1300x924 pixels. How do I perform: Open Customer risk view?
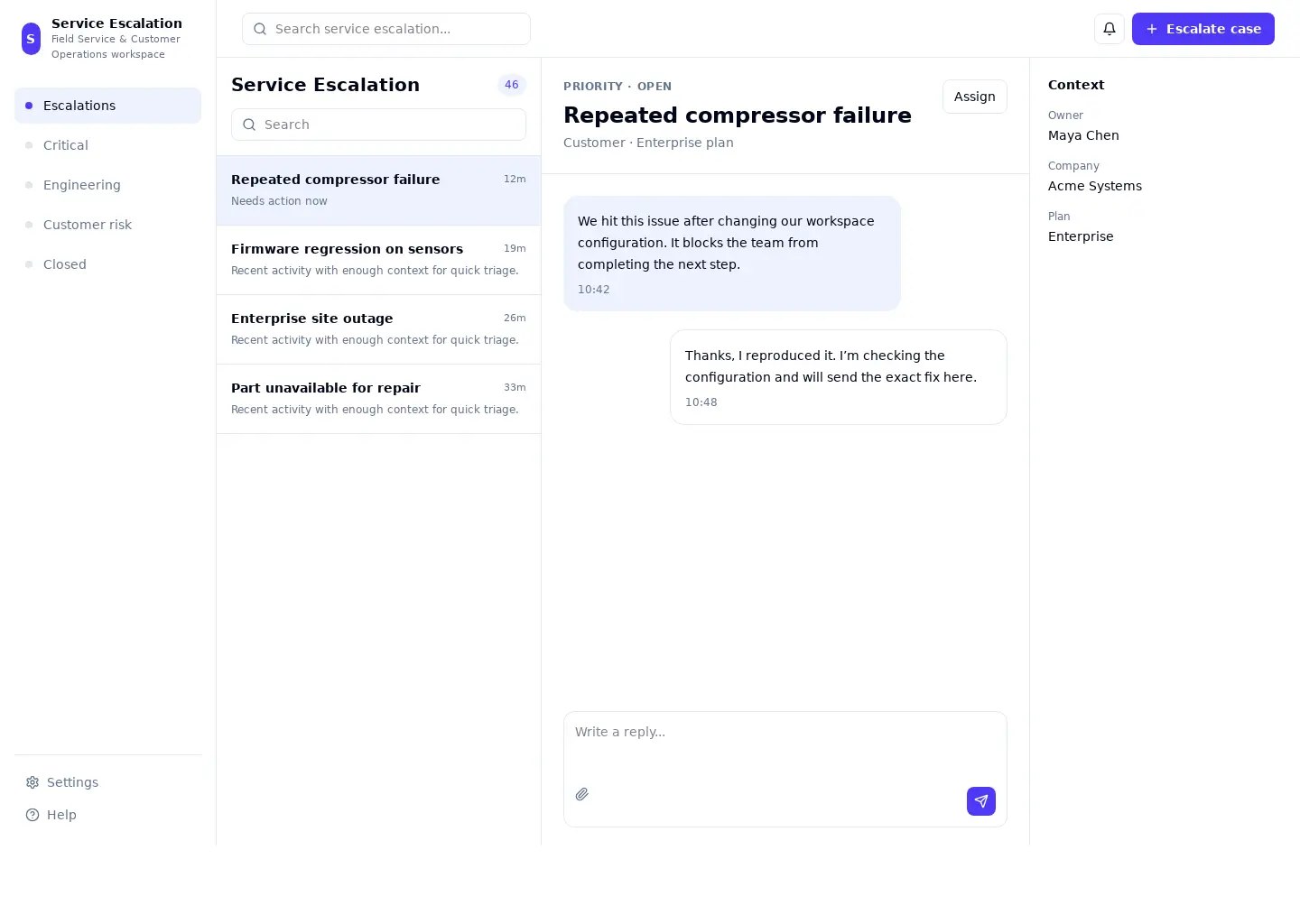pyautogui.click(x=107, y=225)
